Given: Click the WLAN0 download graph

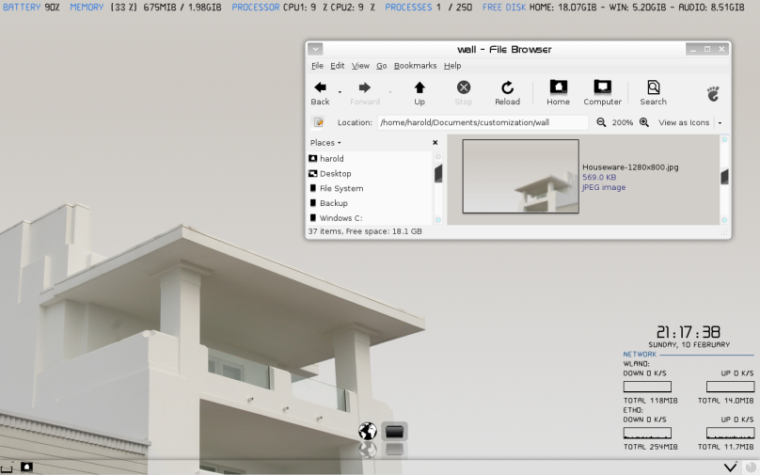Looking at the screenshot, I should point(647,386).
